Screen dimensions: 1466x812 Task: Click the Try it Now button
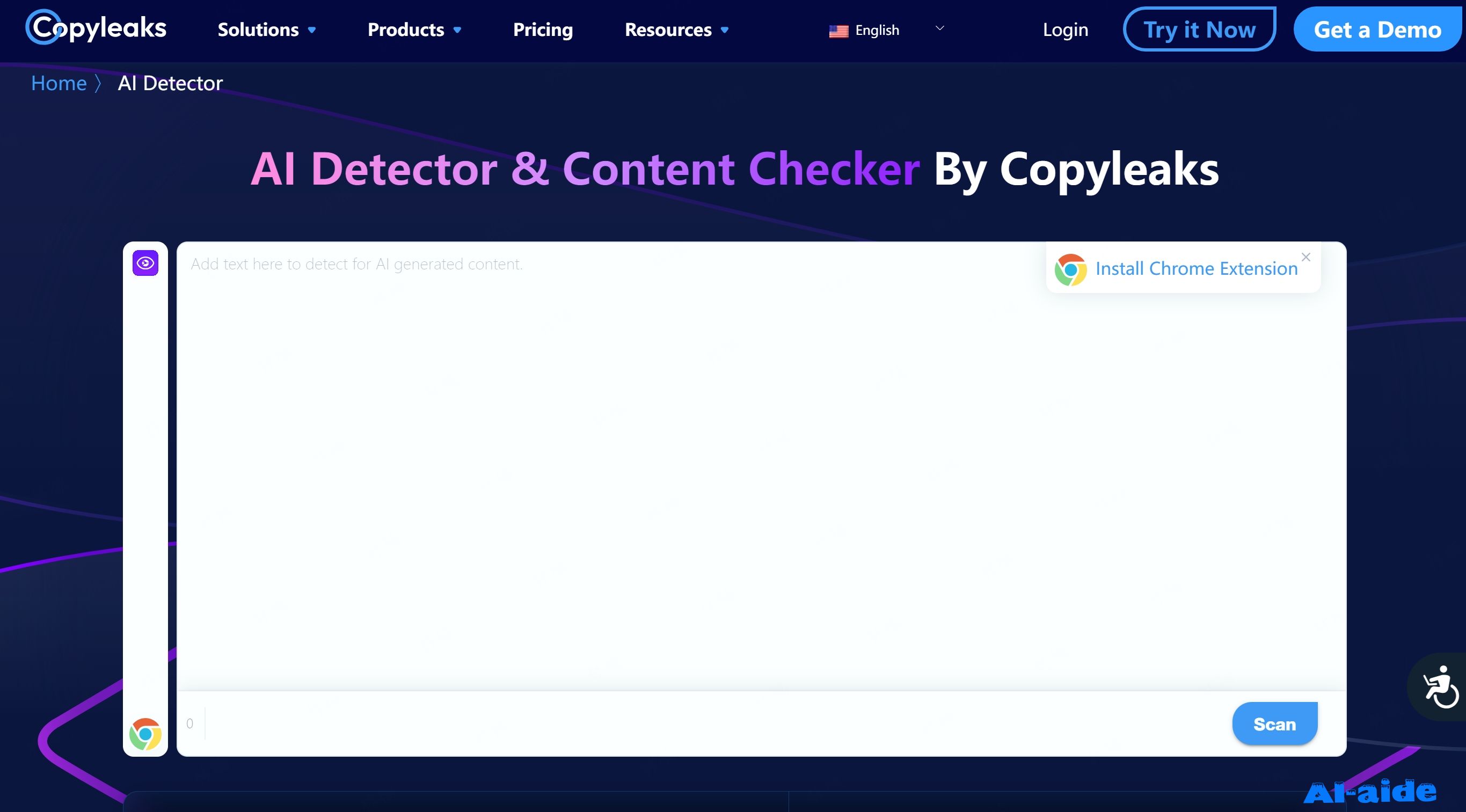[1199, 29]
